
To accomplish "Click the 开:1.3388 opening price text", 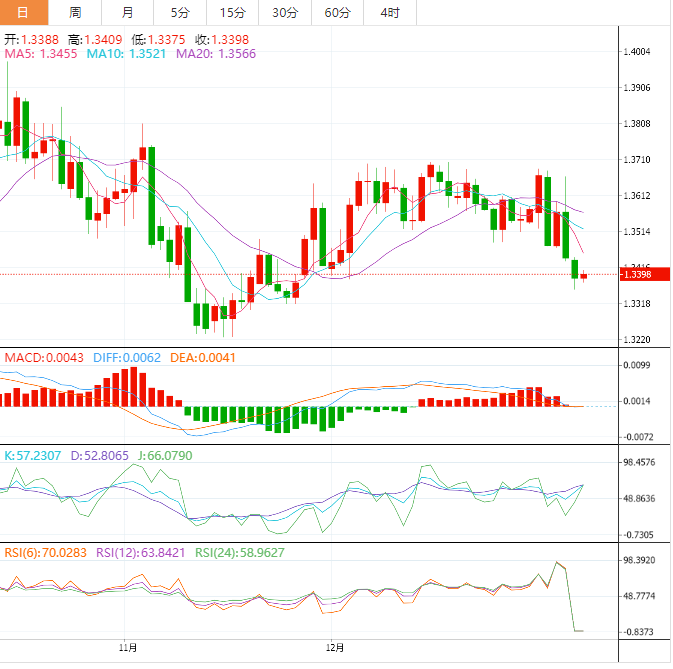I will click(x=31, y=40).
